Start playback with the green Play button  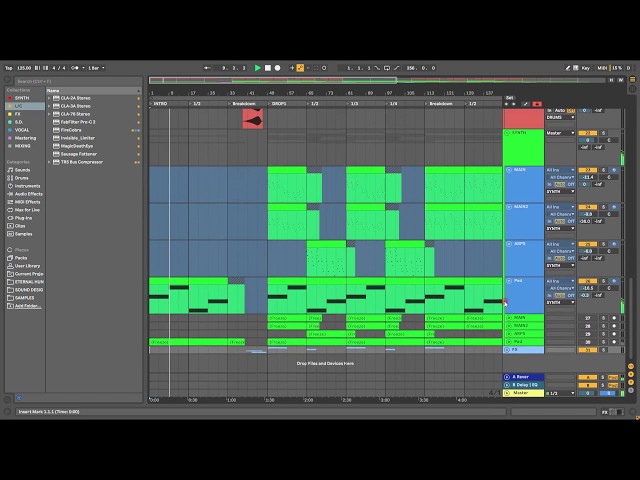(258, 68)
